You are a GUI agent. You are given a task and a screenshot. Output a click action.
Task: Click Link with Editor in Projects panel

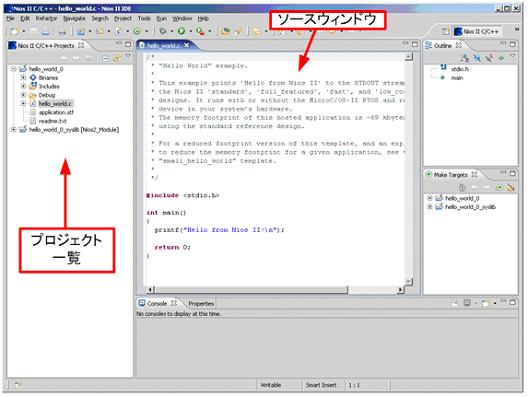(x=117, y=59)
